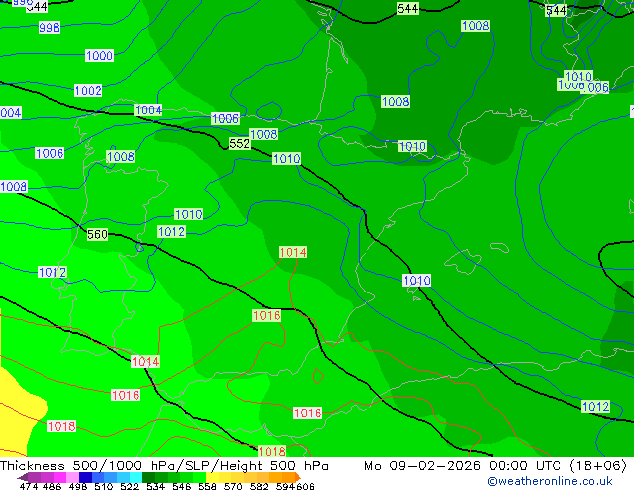Pick the dark blue legend swatch

[x=85, y=477]
